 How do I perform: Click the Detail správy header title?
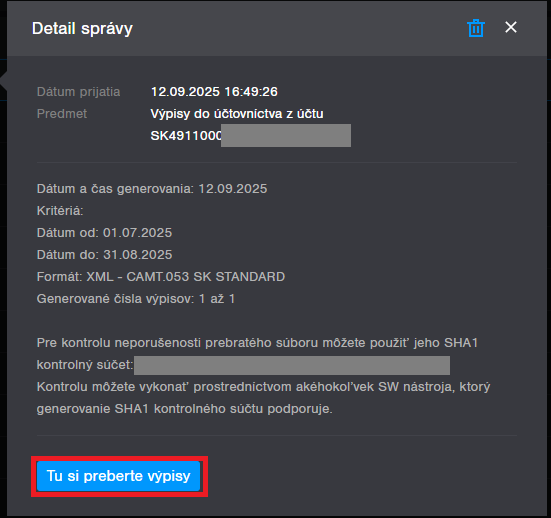[x=82, y=28]
